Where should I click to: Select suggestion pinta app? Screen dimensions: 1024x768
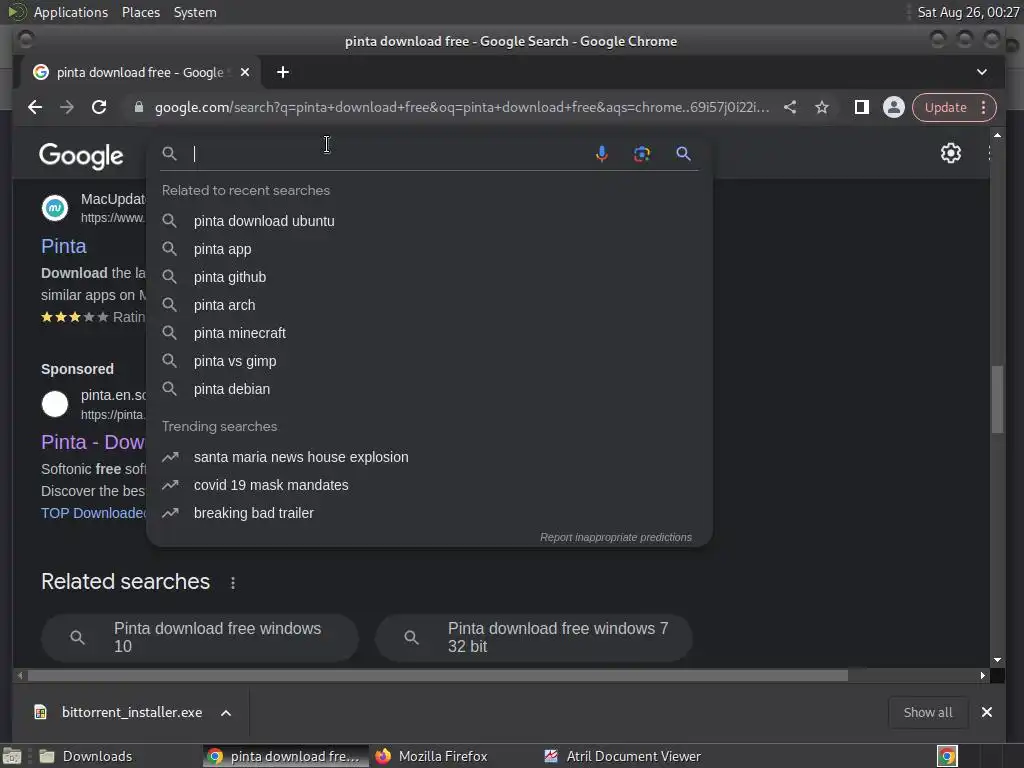coord(429,249)
